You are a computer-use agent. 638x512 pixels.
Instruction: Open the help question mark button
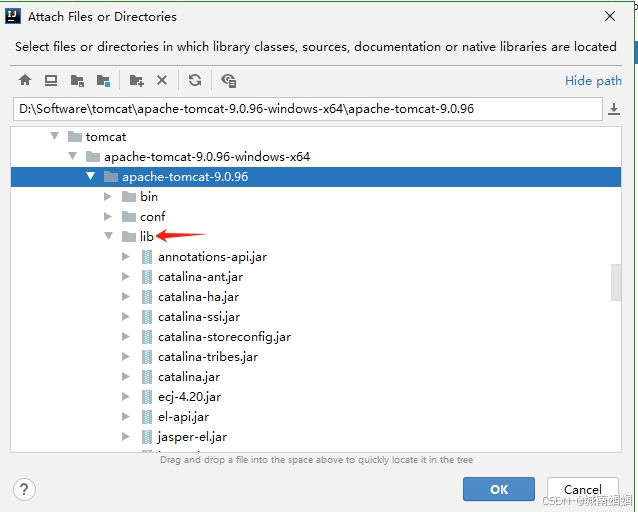24,489
